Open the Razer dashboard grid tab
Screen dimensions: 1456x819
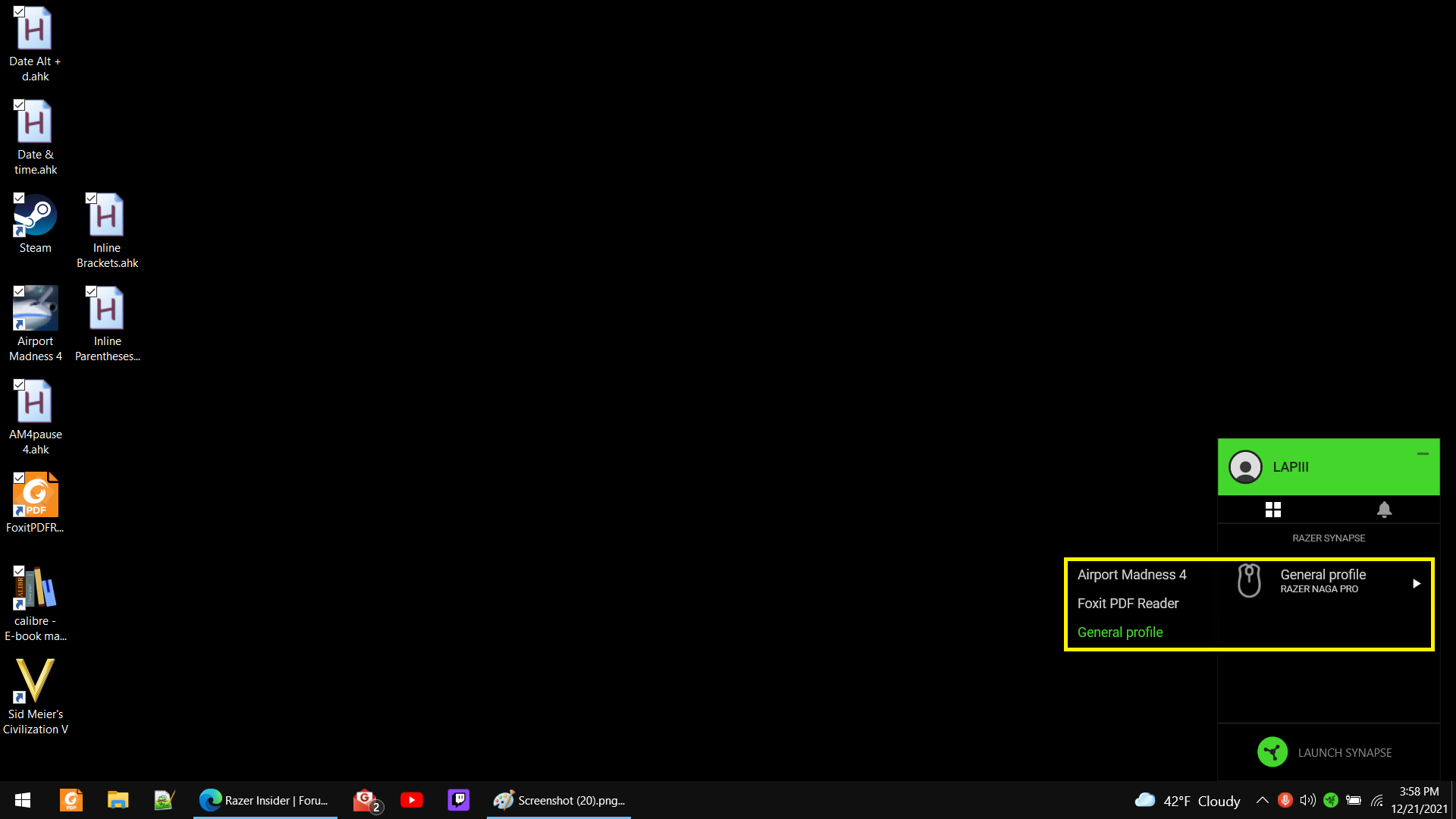pos(1273,510)
